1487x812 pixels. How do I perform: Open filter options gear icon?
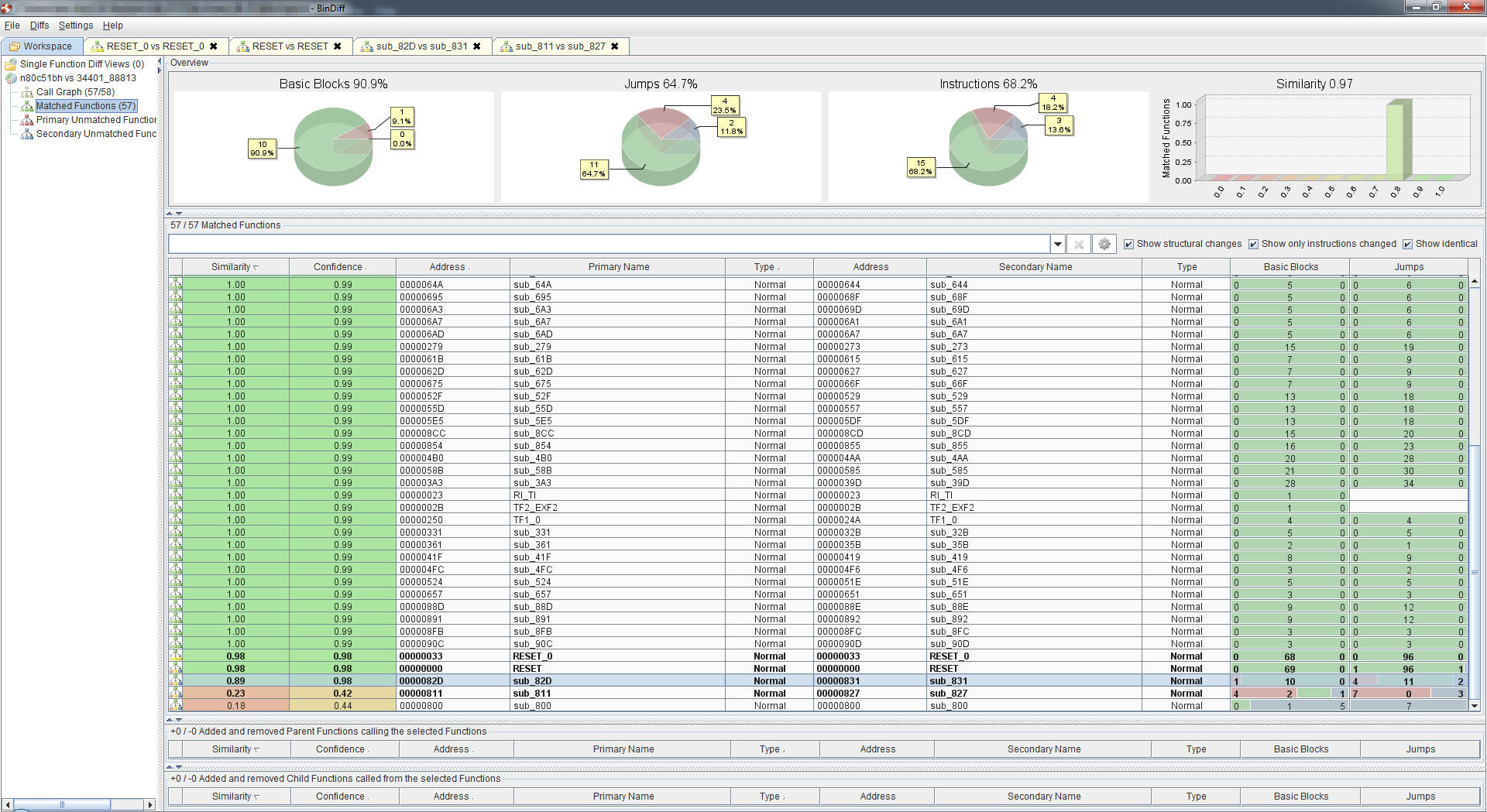pos(1104,244)
